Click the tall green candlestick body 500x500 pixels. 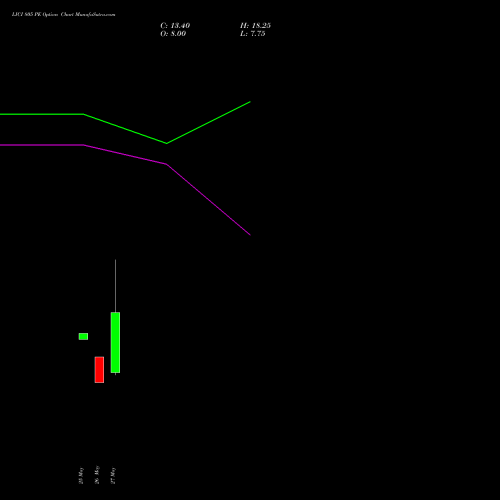[115, 342]
